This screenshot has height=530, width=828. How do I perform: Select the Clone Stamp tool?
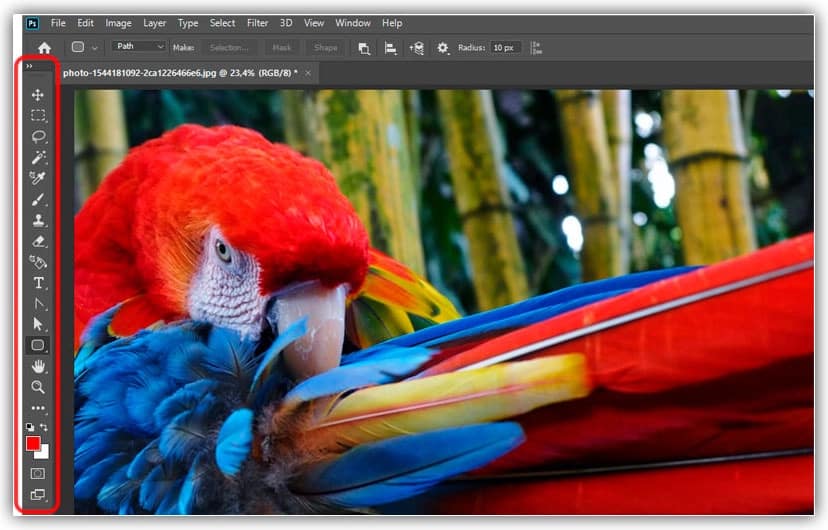pos(38,220)
